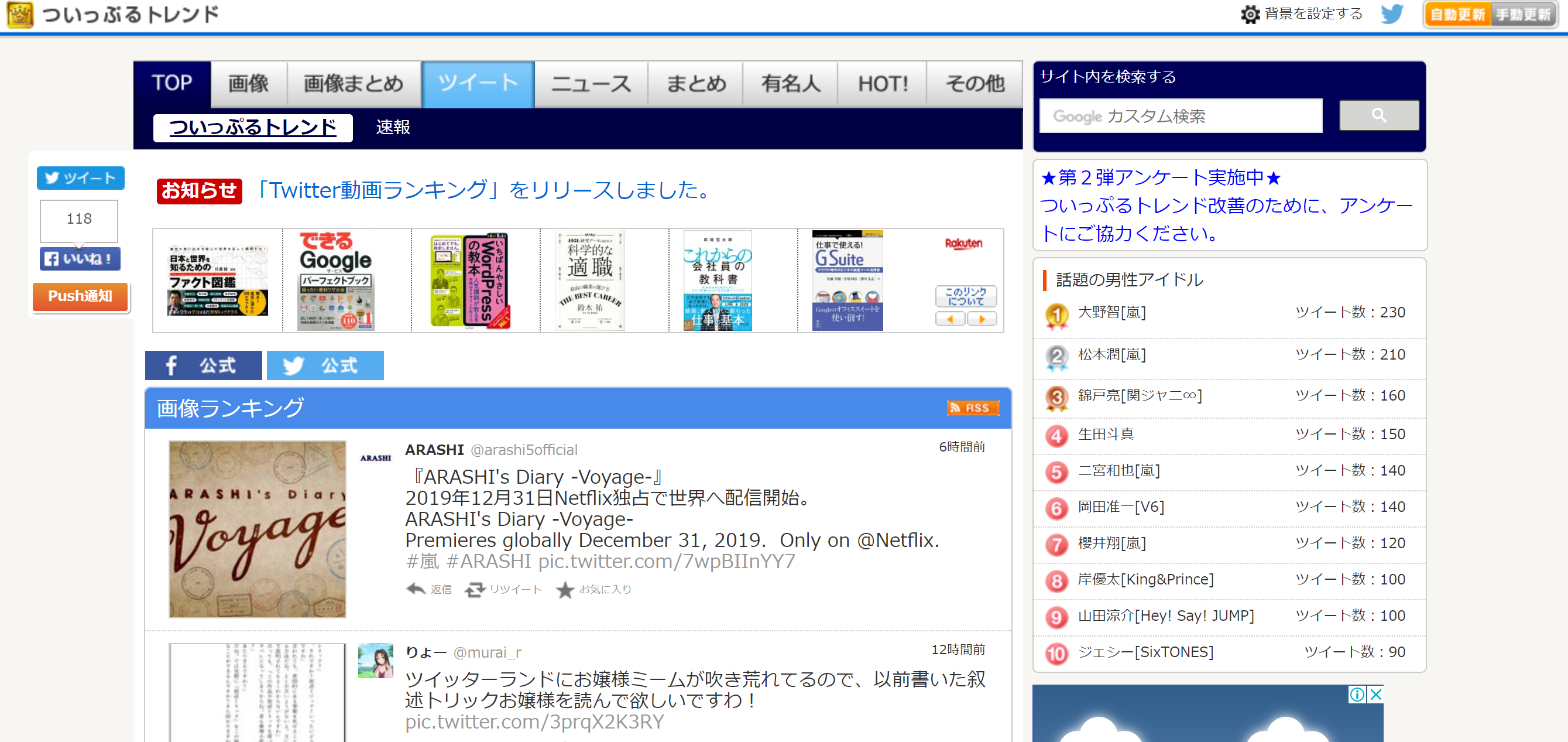Click the Facebook 公式 button

tap(203, 365)
